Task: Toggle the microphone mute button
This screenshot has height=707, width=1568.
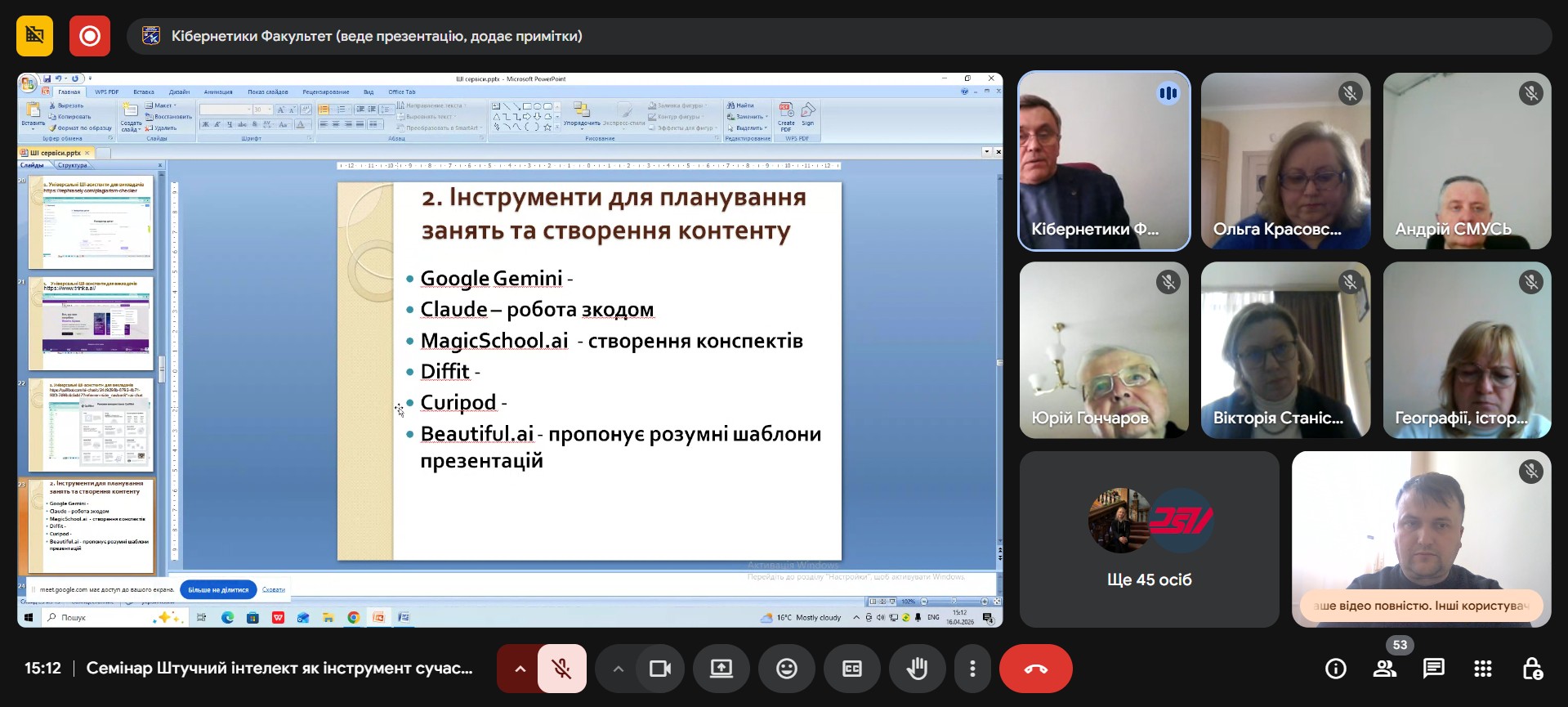Action: [561, 669]
